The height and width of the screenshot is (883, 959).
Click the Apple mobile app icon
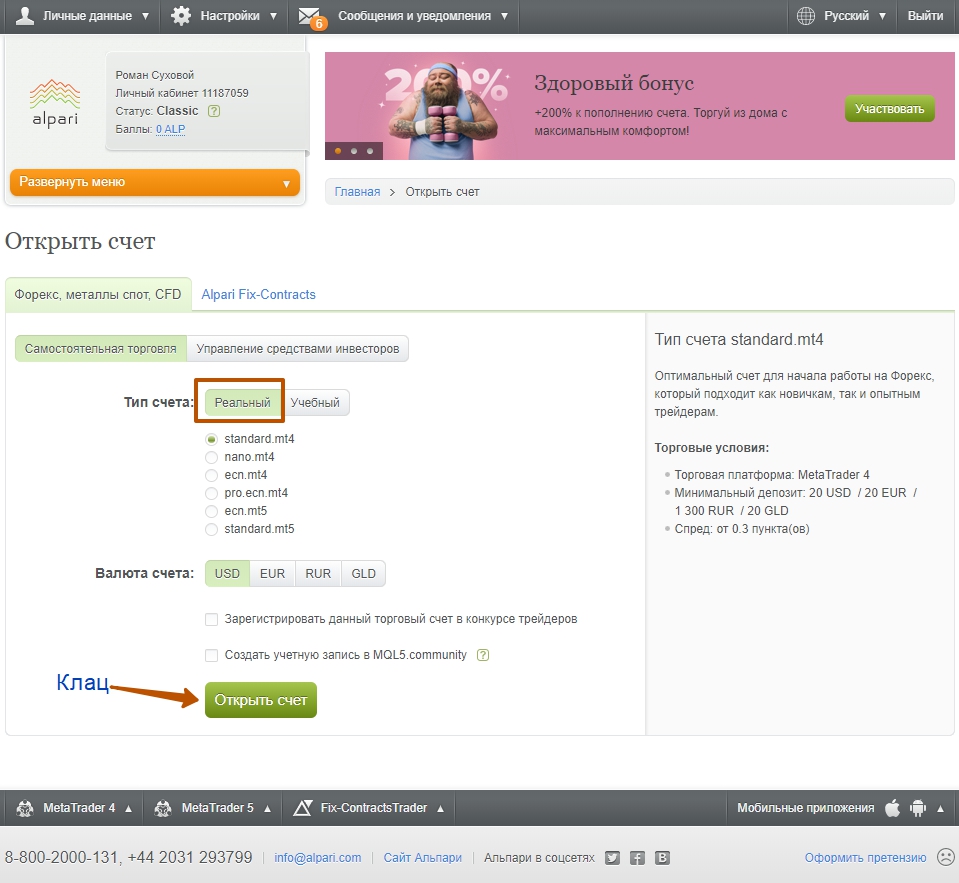892,808
